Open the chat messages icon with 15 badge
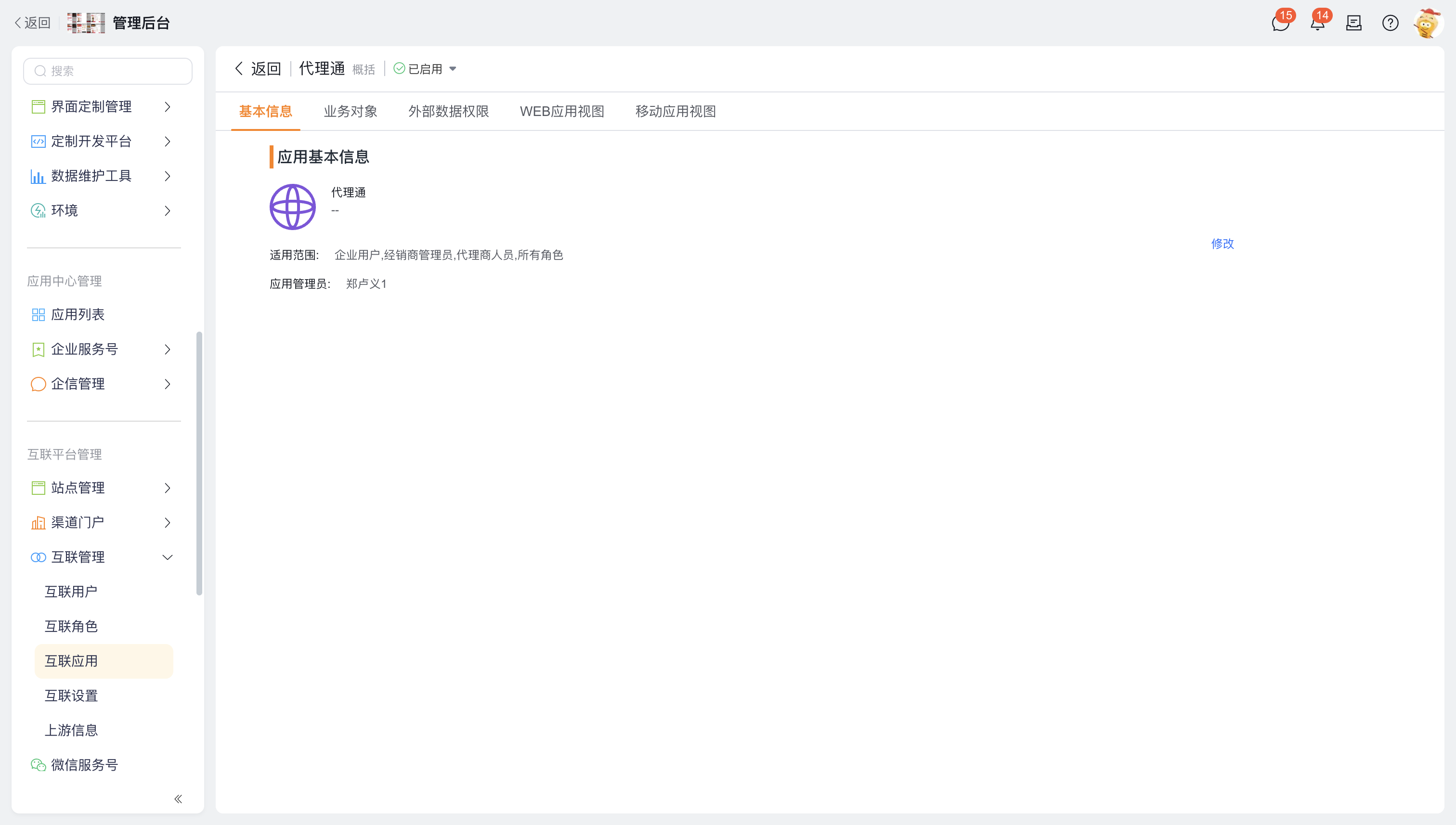This screenshot has height=825, width=1456. coord(1280,23)
